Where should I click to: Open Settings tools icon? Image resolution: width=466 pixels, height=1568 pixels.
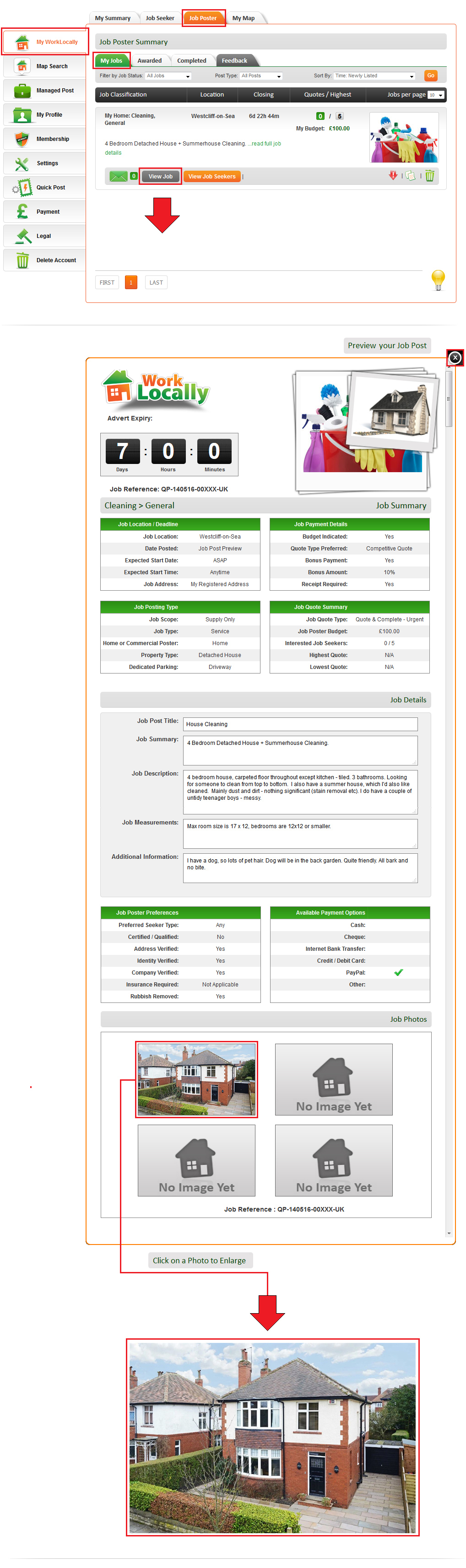tap(22, 163)
